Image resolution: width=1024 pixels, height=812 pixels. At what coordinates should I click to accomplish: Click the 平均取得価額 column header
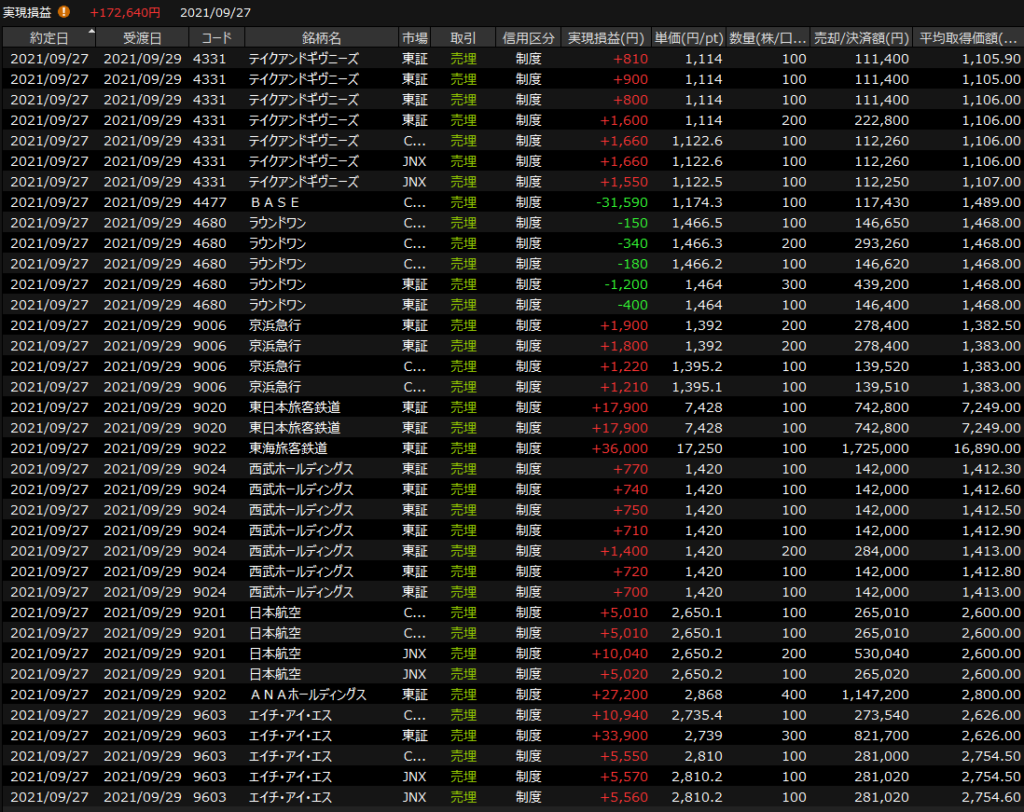click(969, 38)
